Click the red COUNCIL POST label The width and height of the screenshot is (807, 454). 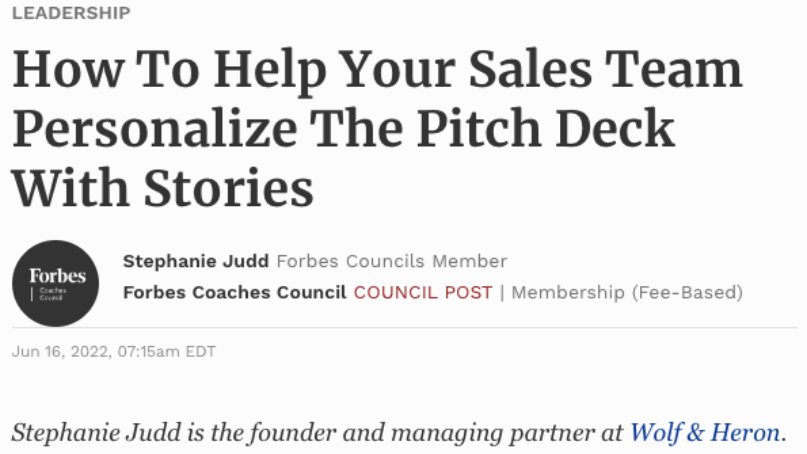423,293
